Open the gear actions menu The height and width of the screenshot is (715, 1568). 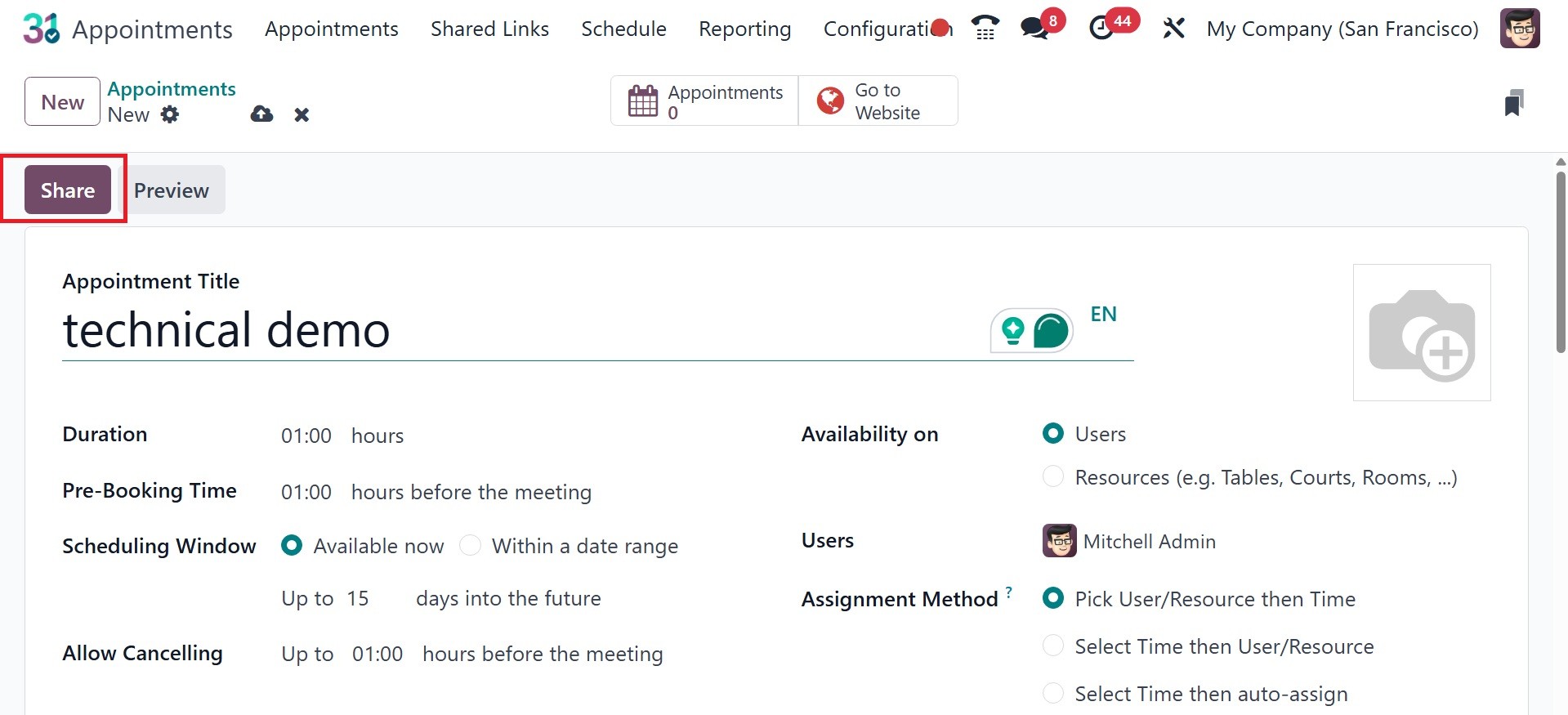pos(170,114)
